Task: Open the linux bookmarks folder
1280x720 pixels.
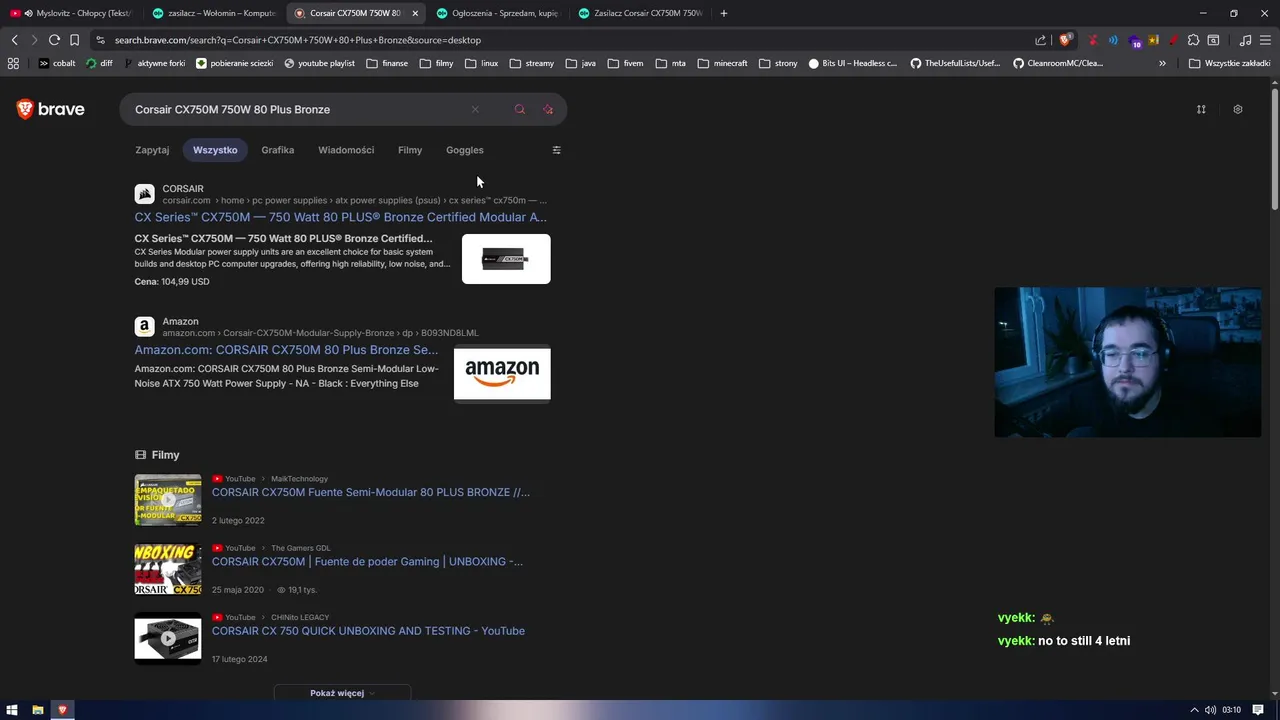Action: point(480,63)
